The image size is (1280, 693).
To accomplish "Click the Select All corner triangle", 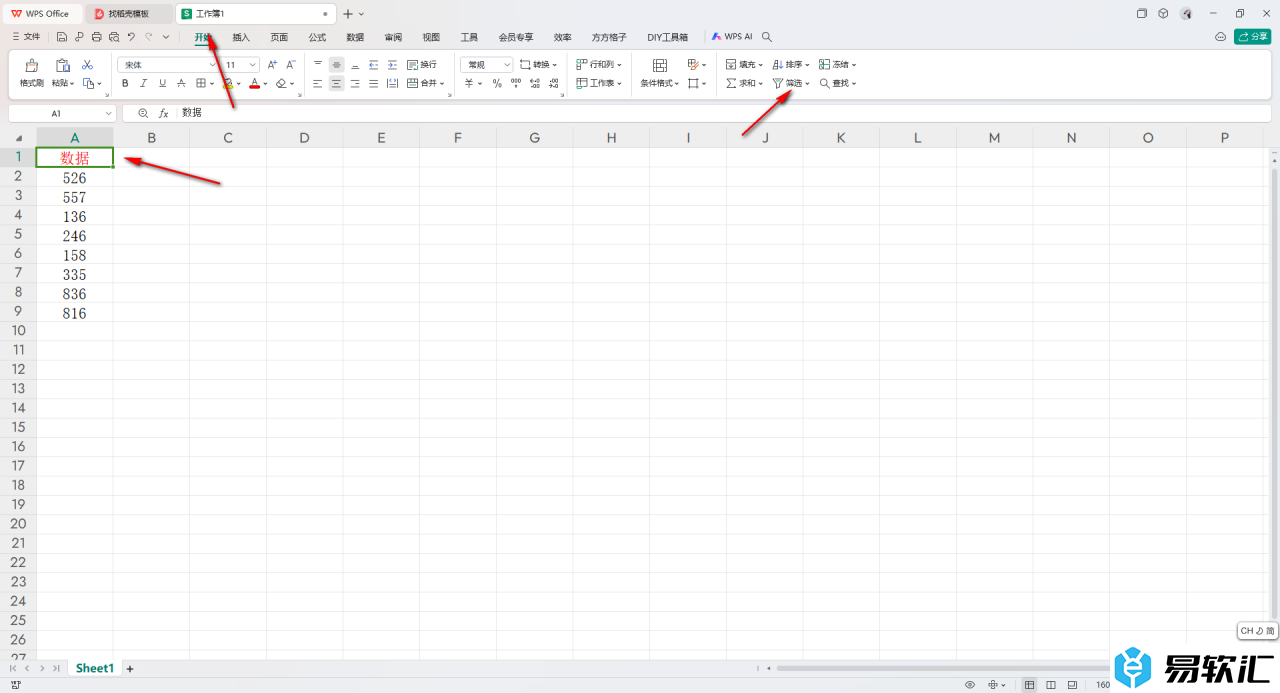I will pos(18,138).
